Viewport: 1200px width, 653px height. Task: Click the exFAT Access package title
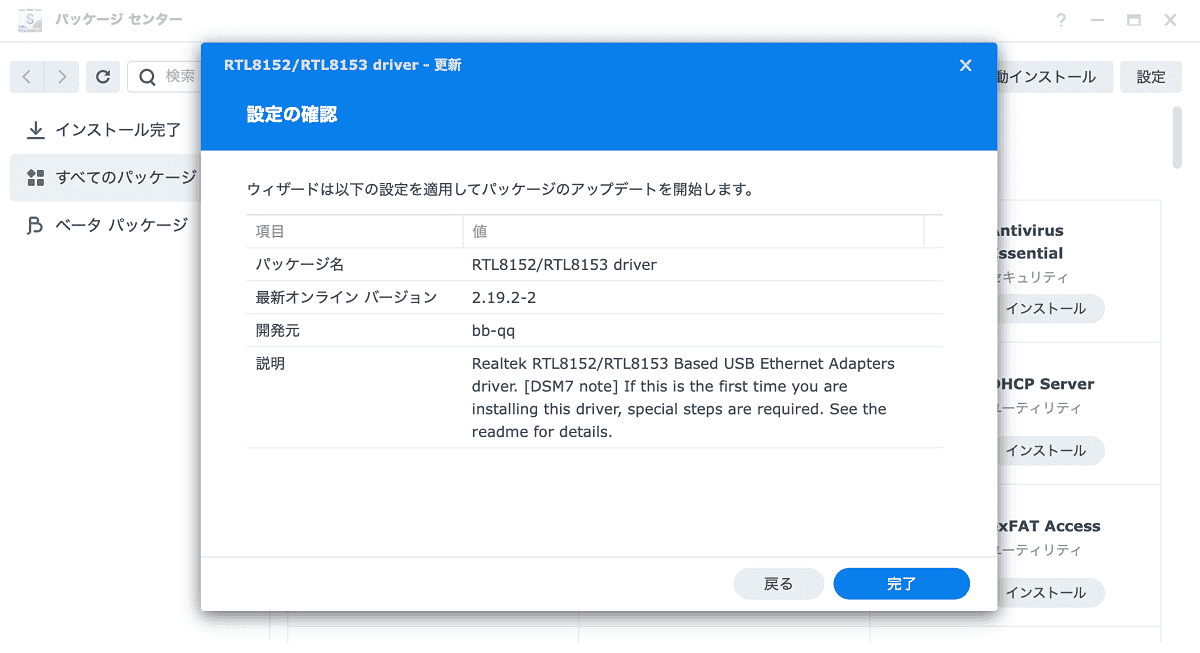point(1048,526)
